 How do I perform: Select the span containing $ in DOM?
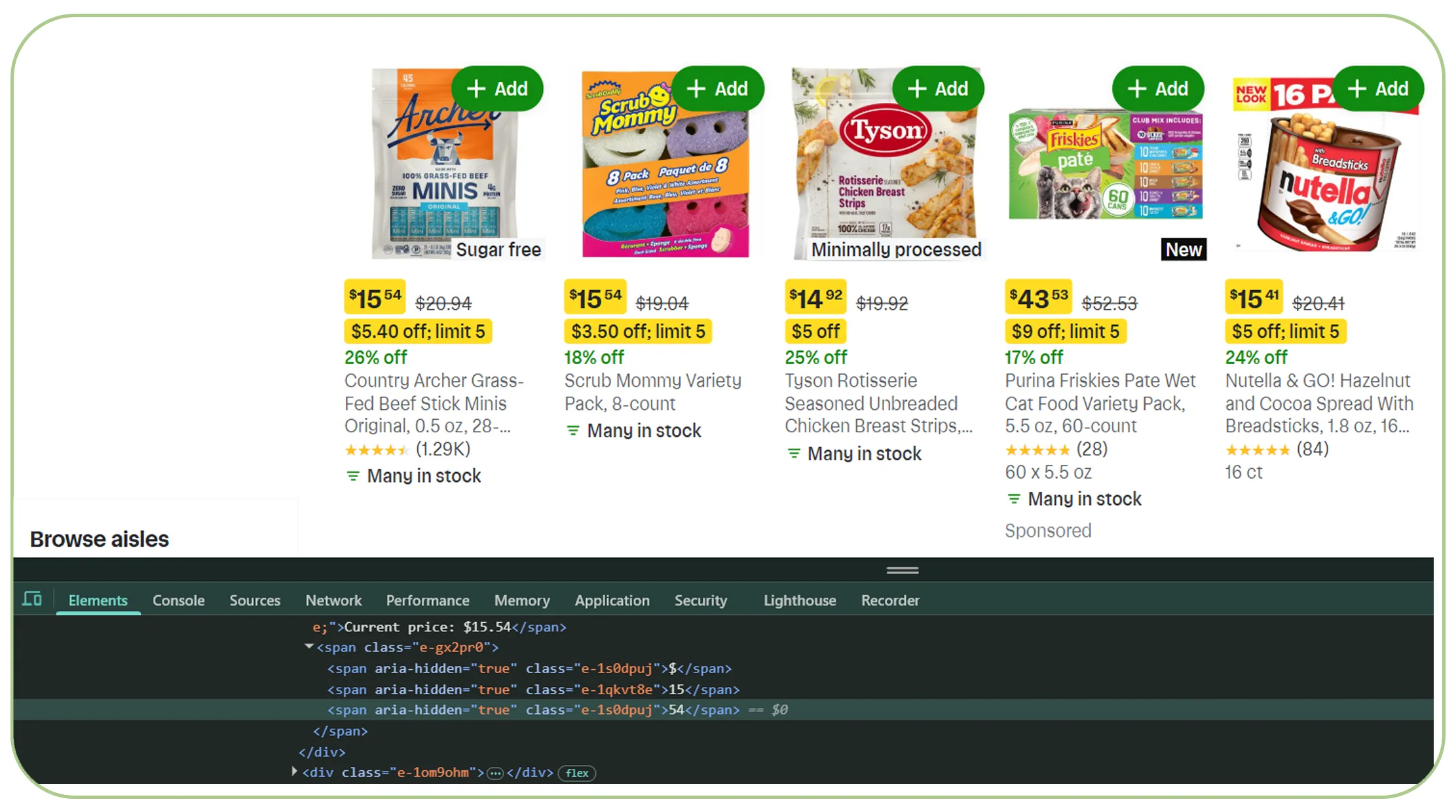529,669
